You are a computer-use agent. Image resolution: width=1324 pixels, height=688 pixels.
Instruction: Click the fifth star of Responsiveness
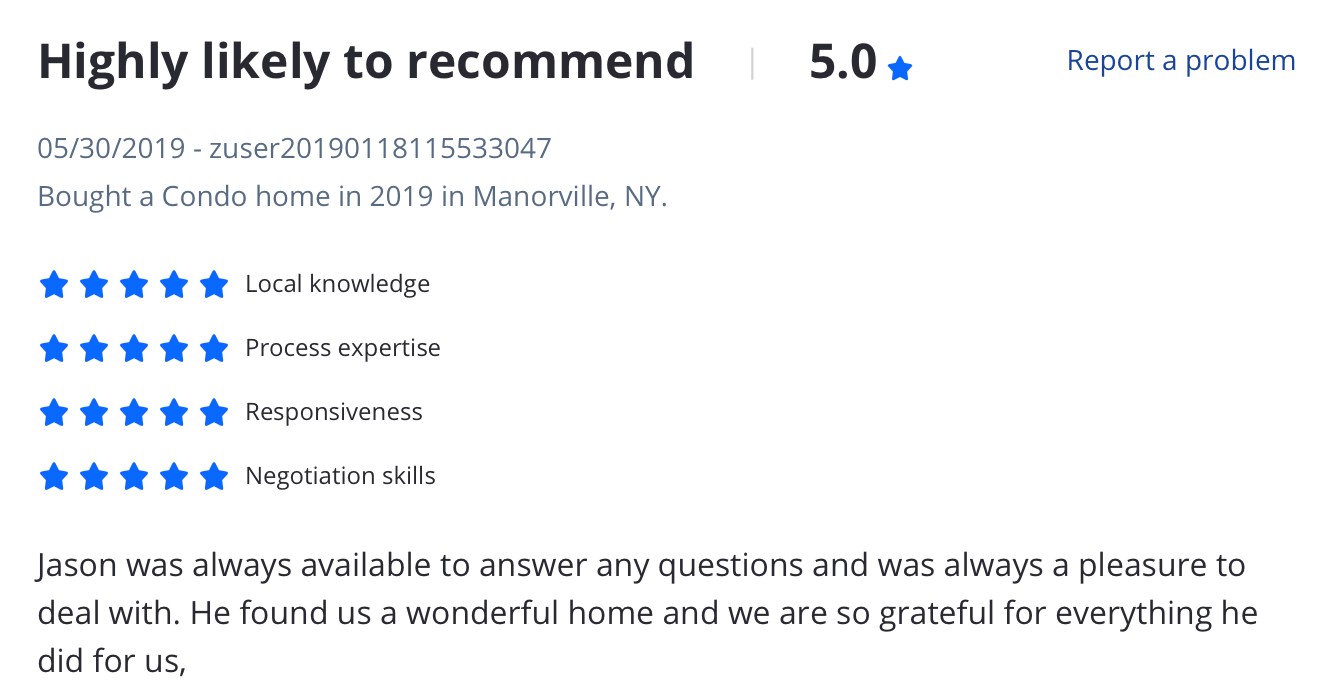(214, 412)
